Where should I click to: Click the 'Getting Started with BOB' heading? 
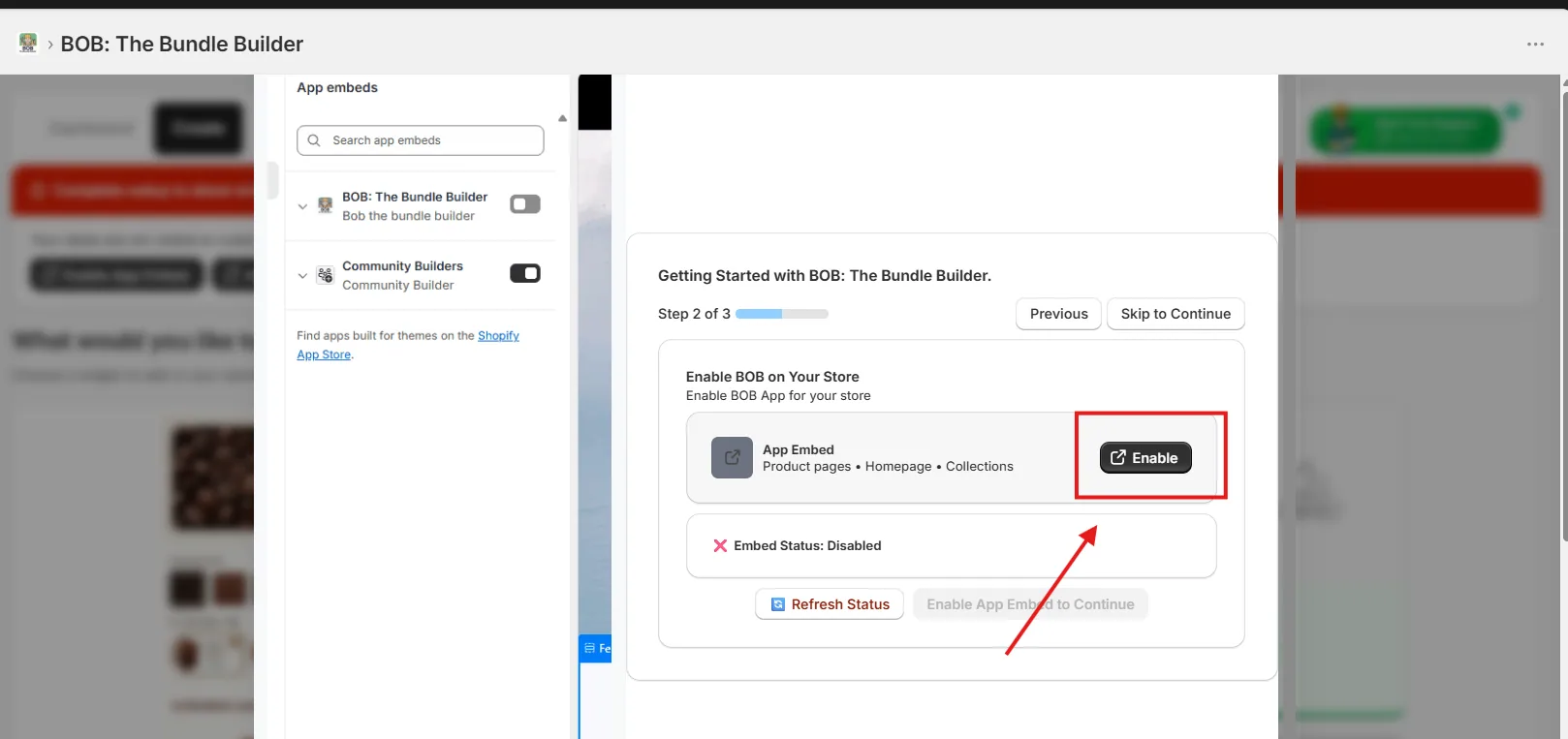click(825, 276)
